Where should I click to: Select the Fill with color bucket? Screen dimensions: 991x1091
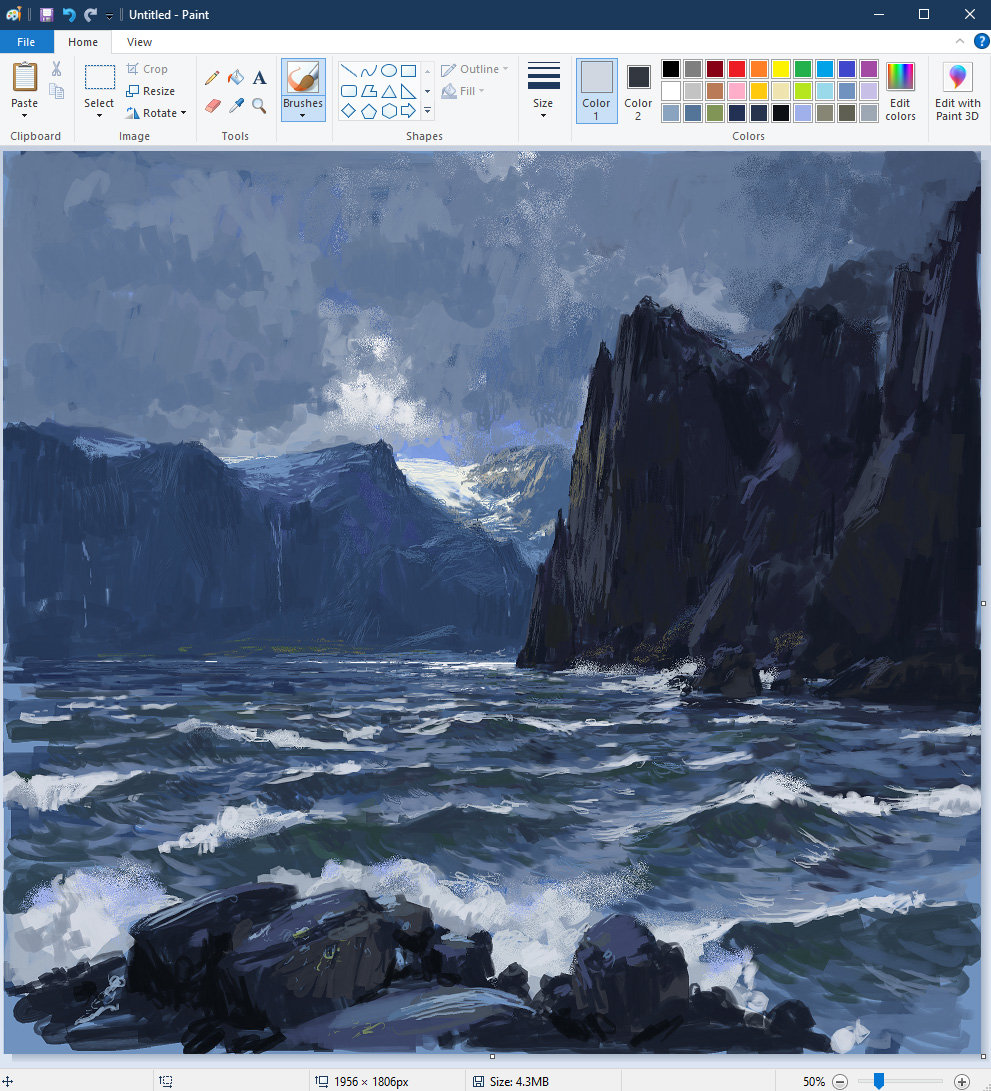pos(236,78)
